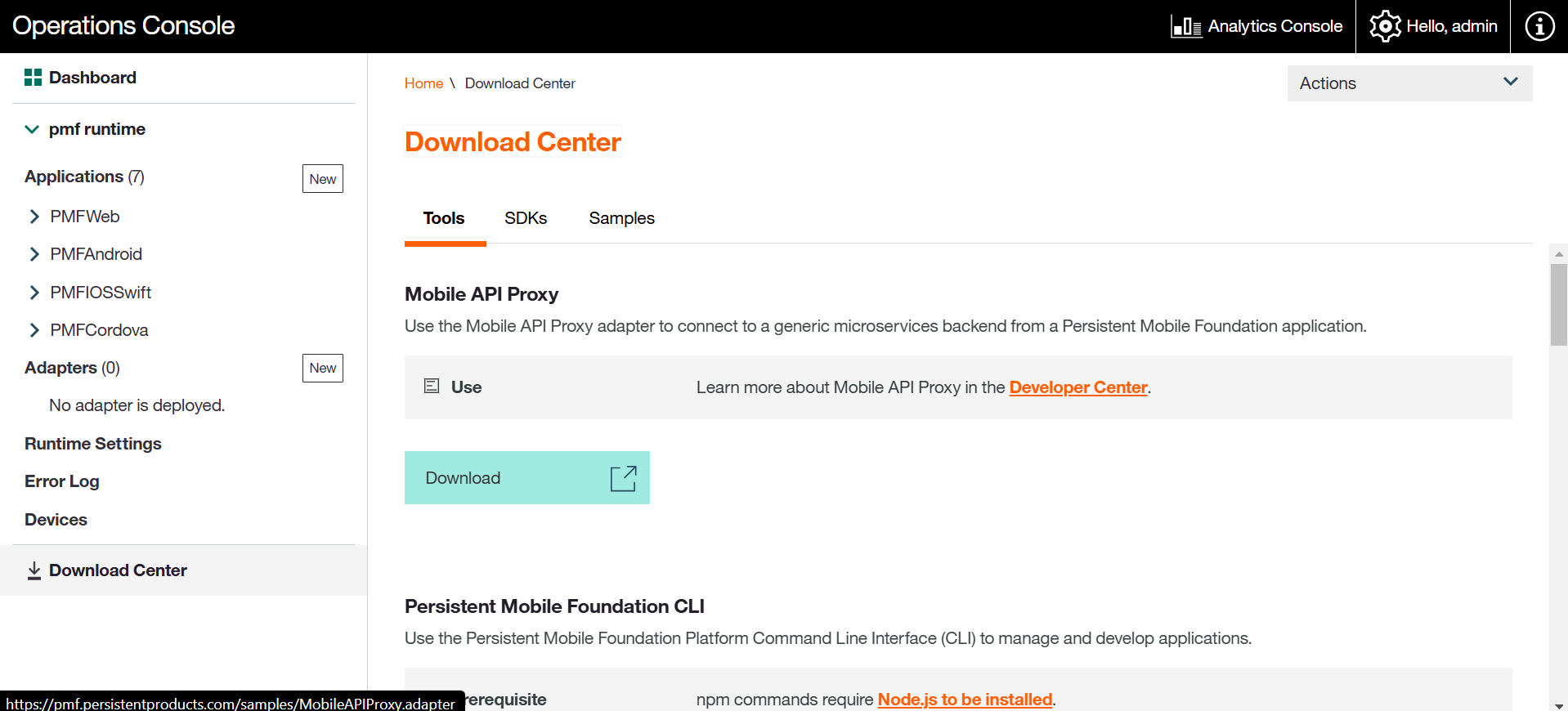1568x711 pixels.
Task: Switch to the SDKs tab
Action: coord(526,218)
